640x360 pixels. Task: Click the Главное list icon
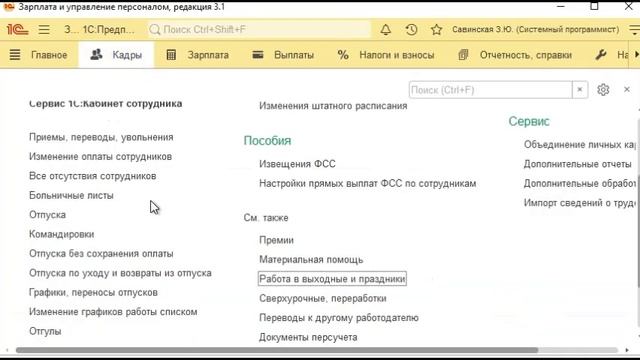pyautogui.click(x=15, y=55)
